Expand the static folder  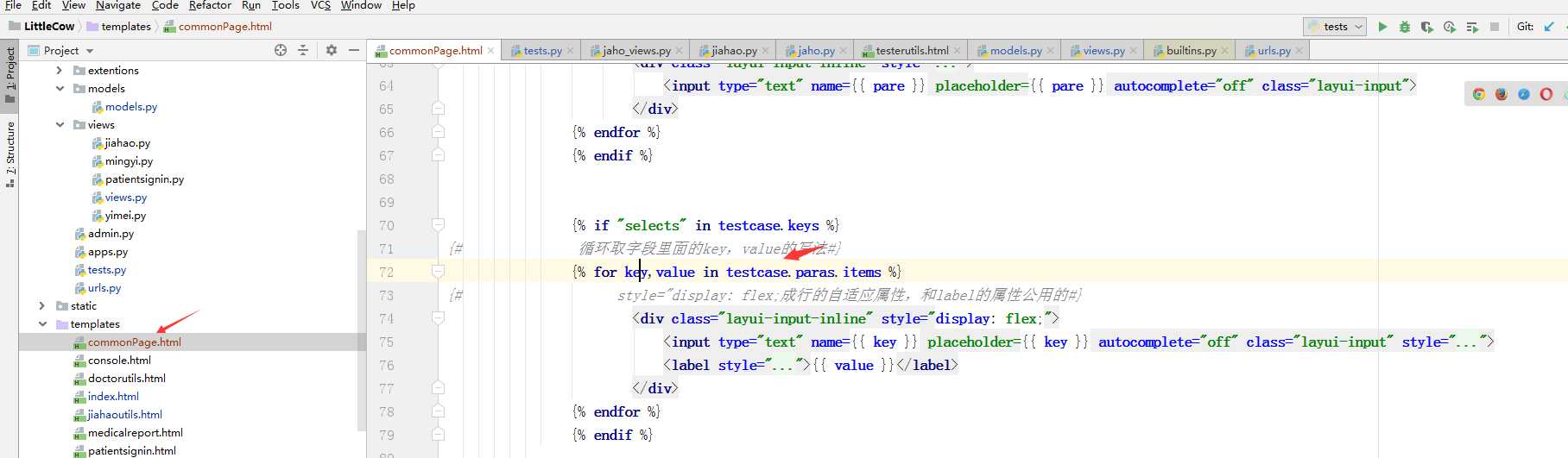tap(41, 305)
